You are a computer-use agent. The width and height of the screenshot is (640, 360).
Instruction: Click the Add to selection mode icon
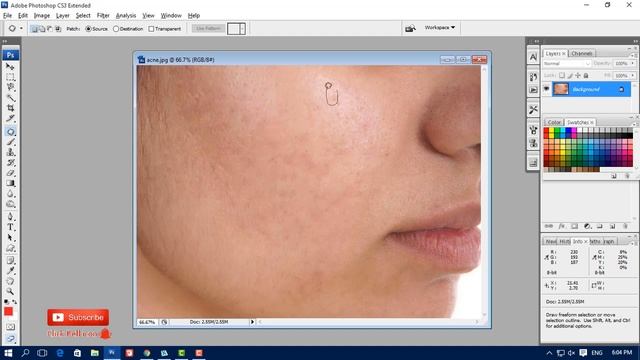point(42,29)
